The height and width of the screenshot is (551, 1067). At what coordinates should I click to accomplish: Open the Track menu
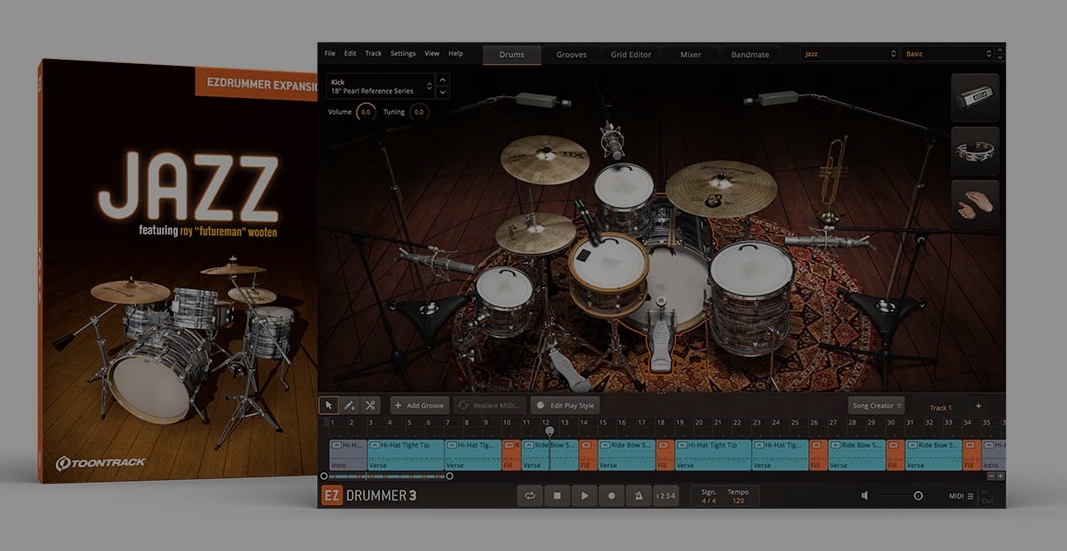[x=373, y=53]
